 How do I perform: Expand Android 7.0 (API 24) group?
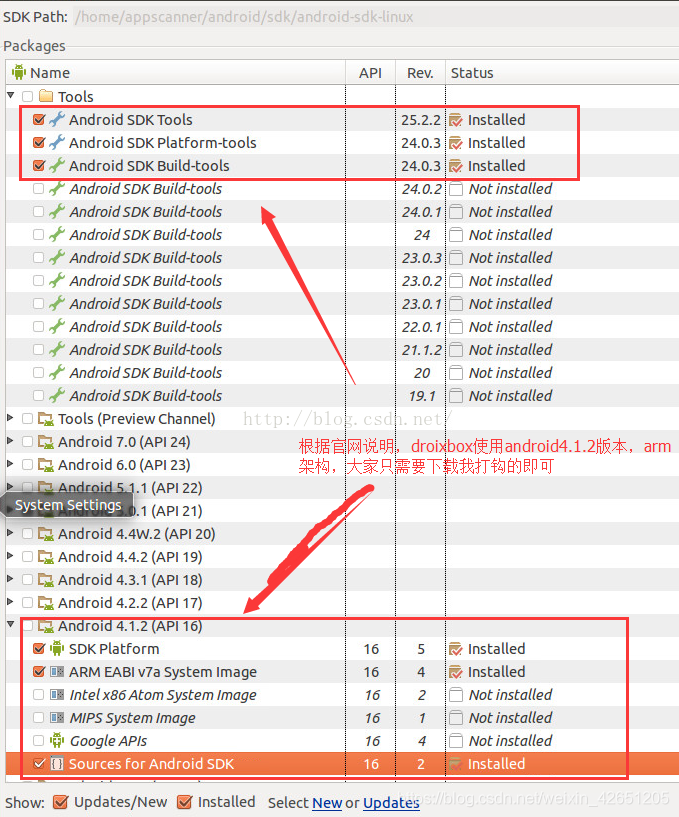click(x=10, y=441)
